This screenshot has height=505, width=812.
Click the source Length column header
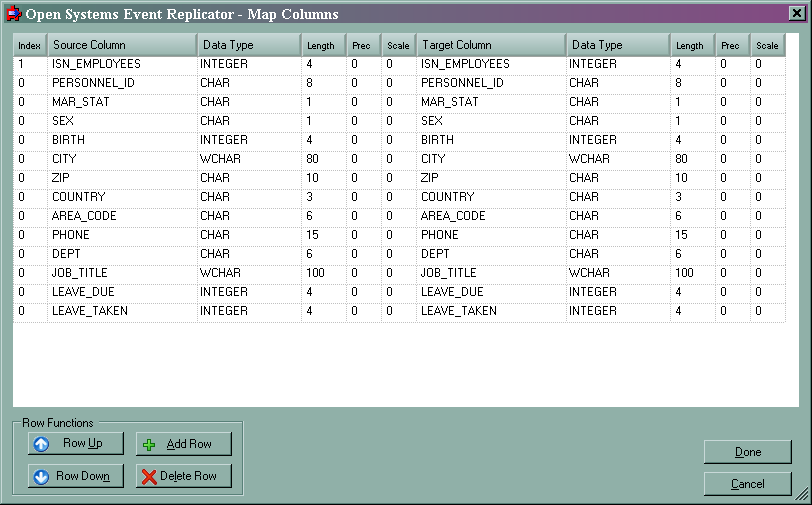pos(324,45)
